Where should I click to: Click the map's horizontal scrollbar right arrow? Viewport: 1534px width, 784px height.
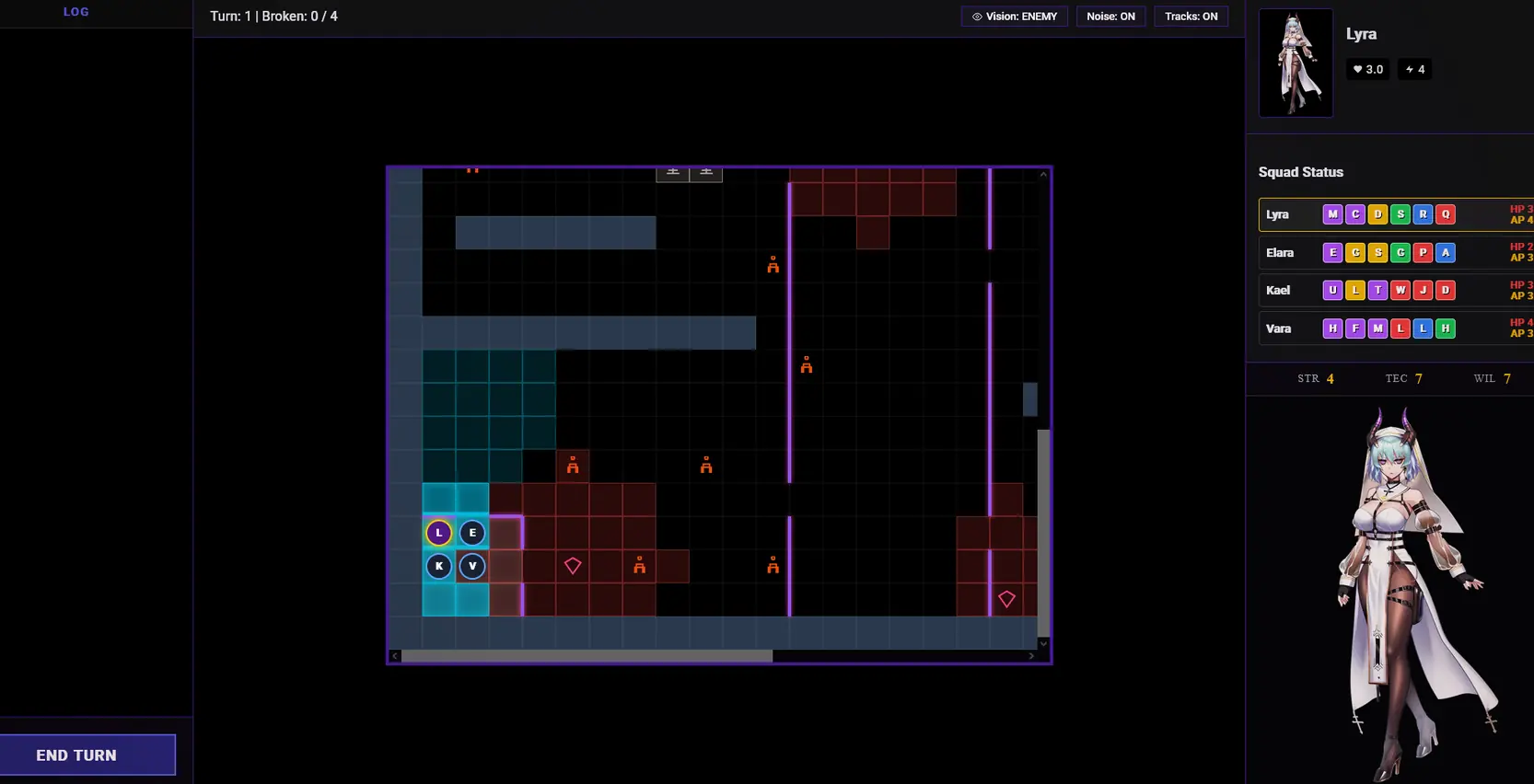click(1031, 656)
